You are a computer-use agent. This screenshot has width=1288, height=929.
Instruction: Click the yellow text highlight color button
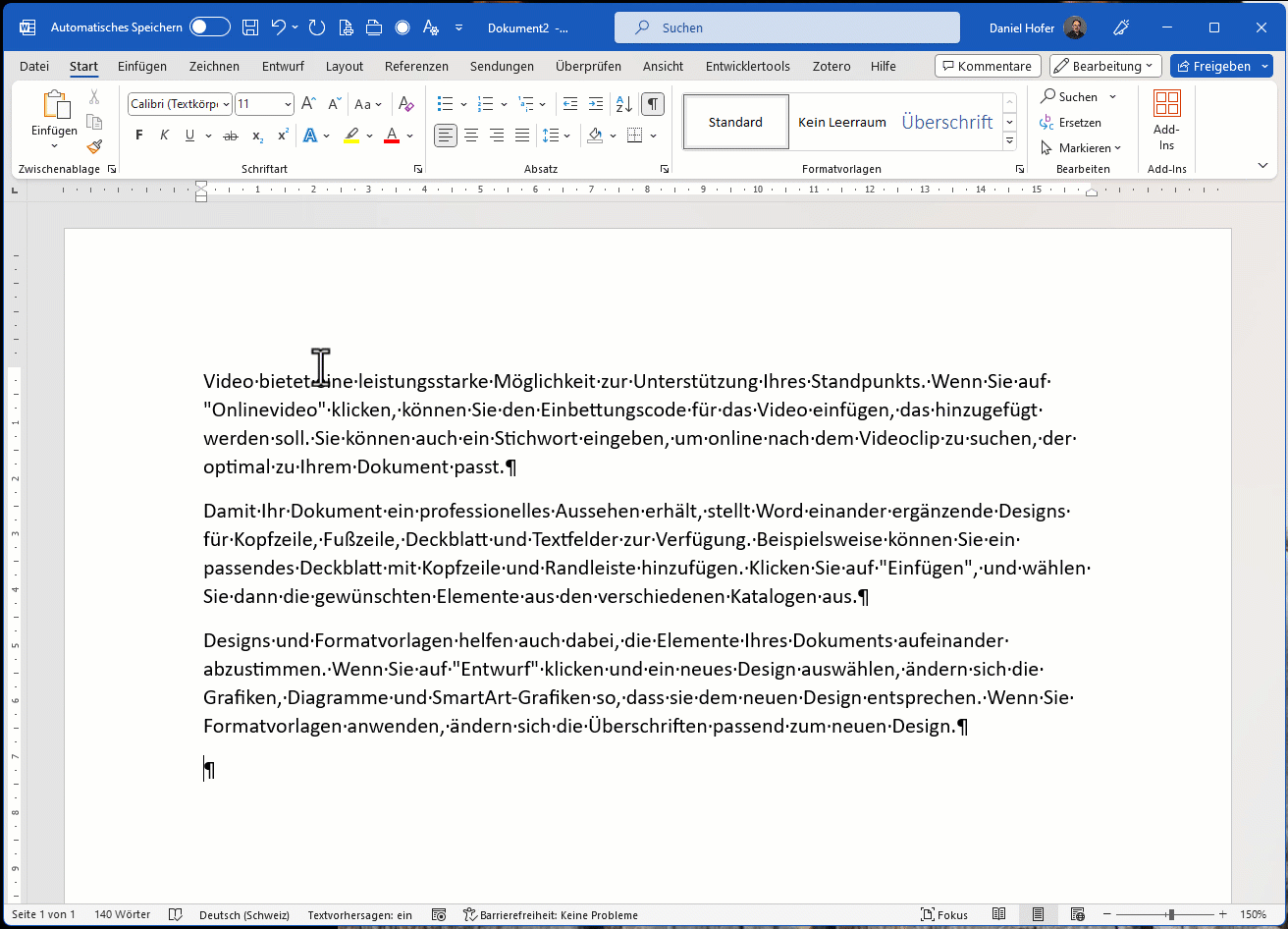351,136
